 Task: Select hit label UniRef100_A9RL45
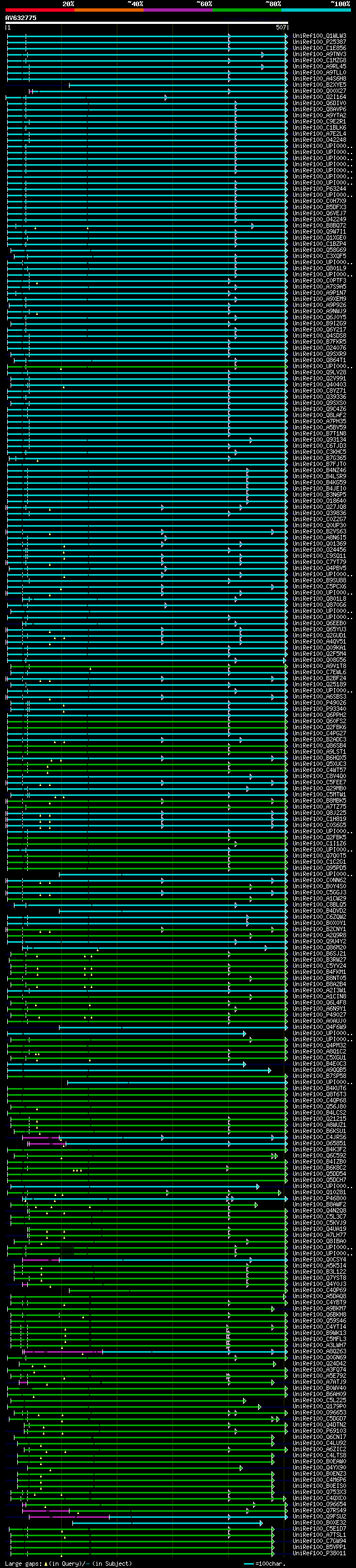click(319, 66)
